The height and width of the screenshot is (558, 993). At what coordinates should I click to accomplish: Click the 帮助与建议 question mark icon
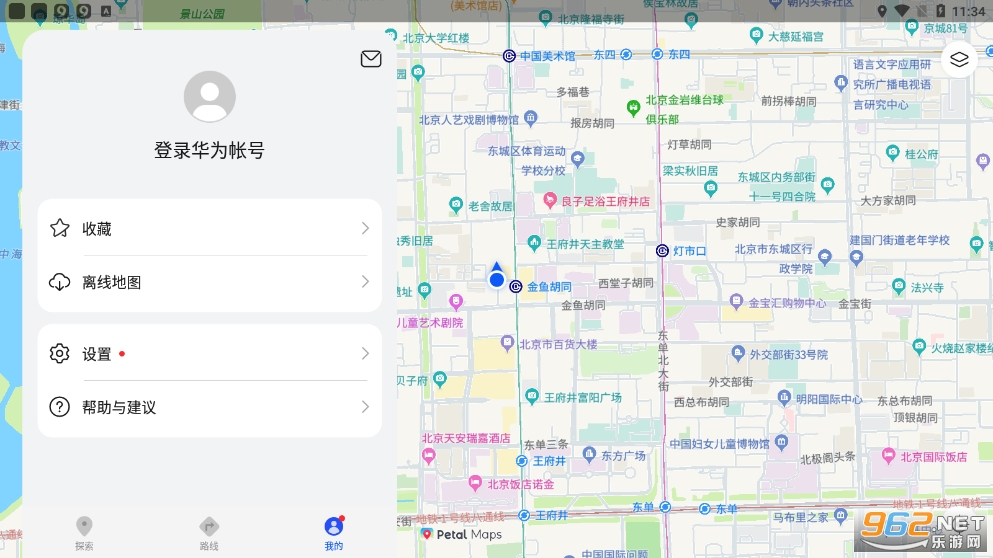tap(60, 407)
